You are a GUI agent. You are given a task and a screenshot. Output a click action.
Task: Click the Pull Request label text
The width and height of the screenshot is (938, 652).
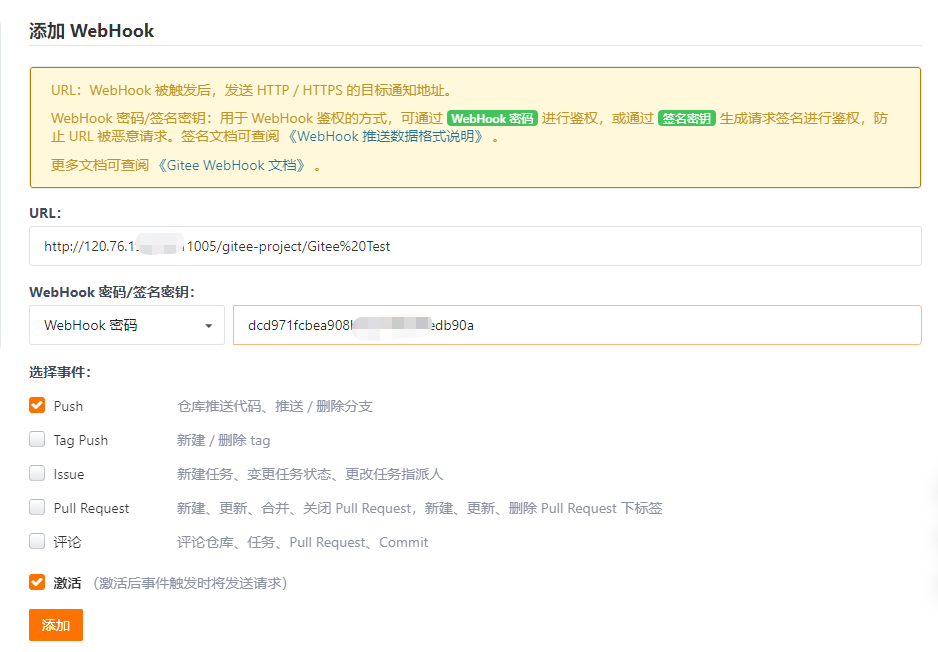point(91,508)
